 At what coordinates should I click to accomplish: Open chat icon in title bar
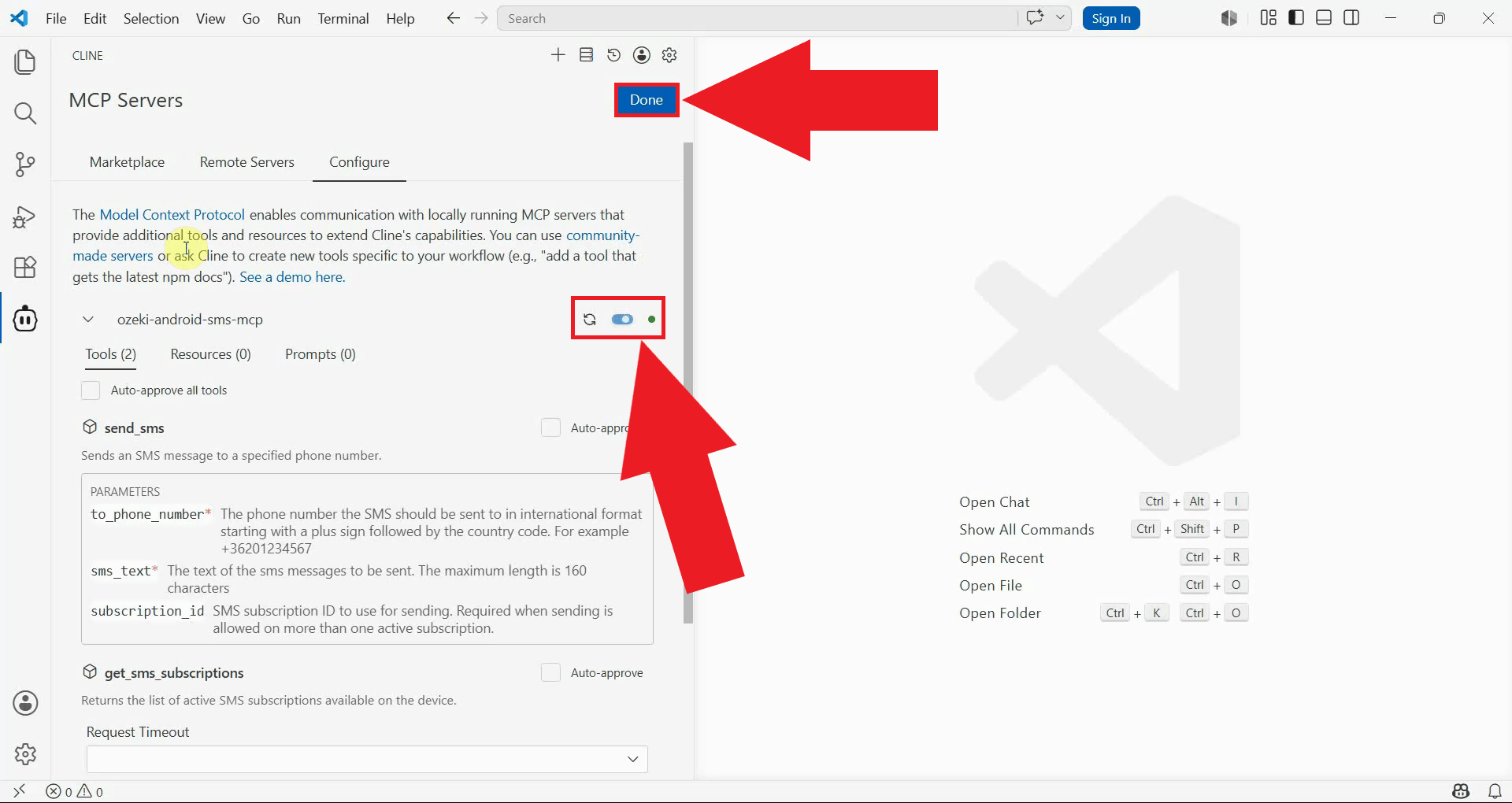coord(1035,18)
